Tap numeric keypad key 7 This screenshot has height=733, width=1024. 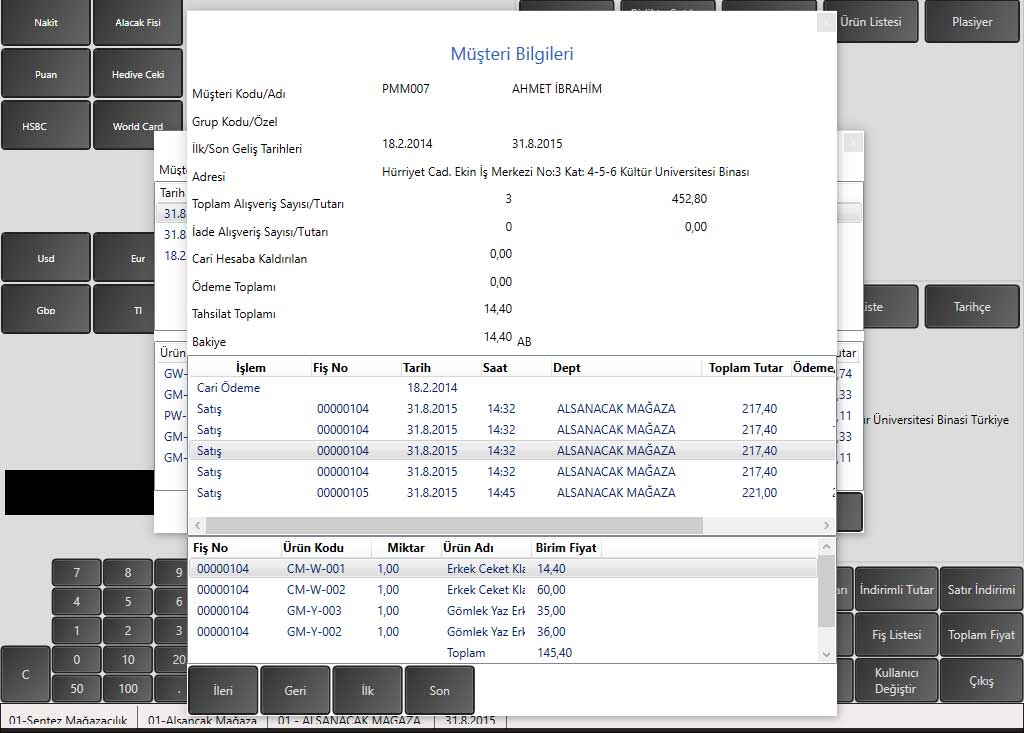[x=76, y=572]
